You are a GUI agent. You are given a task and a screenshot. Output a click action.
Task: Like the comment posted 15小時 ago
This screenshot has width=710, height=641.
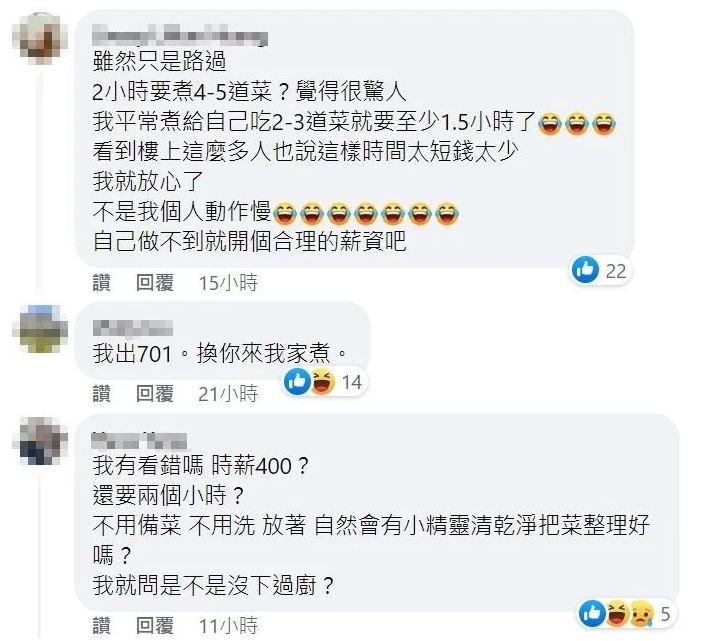101,283
